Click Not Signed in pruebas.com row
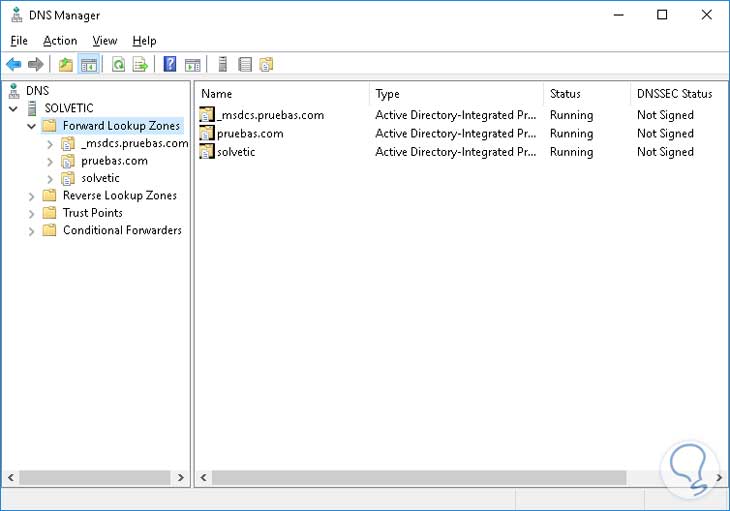Screen dimensions: 730x511 (665, 134)
